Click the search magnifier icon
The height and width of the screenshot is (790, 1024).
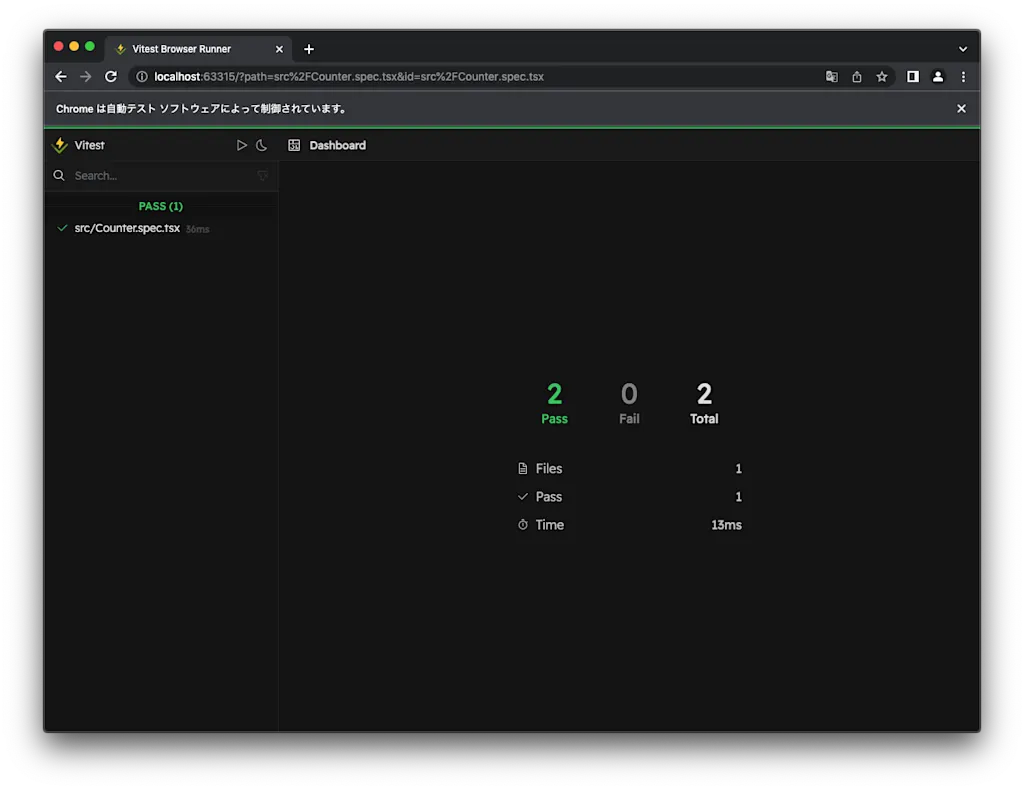click(x=59, y=176)
